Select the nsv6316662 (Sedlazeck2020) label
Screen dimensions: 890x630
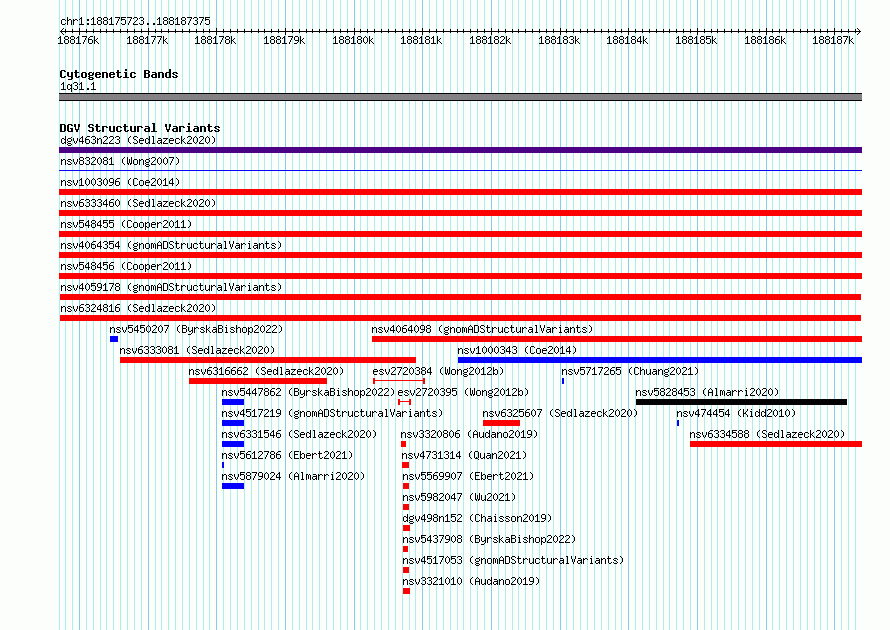266,371
